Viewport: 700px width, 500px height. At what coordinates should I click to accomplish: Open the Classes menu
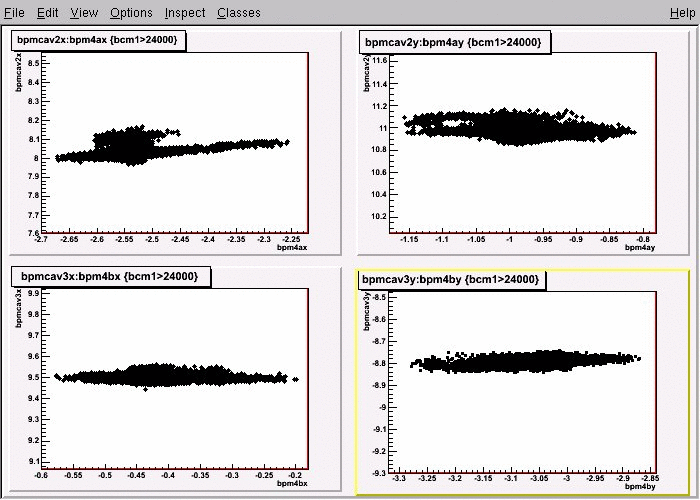pos(239,12)
